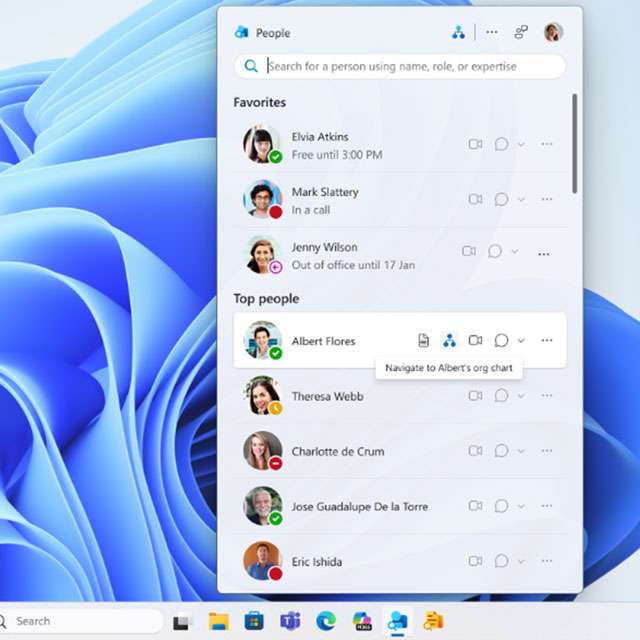640x640 pixels.
Task: Open the switch view icon beside header ellipsis
Action: (520, 32)
